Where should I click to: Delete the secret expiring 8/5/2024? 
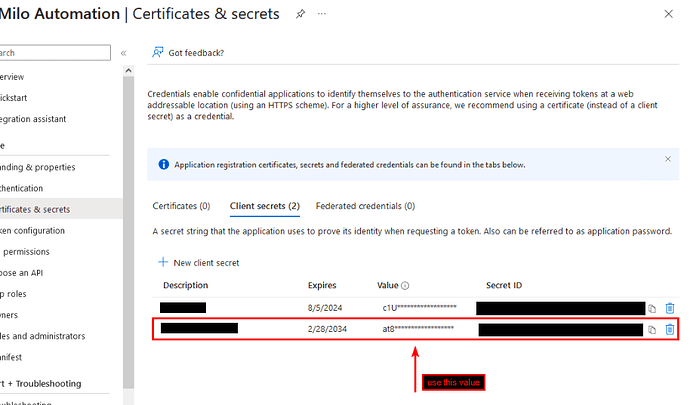[670, 308]
